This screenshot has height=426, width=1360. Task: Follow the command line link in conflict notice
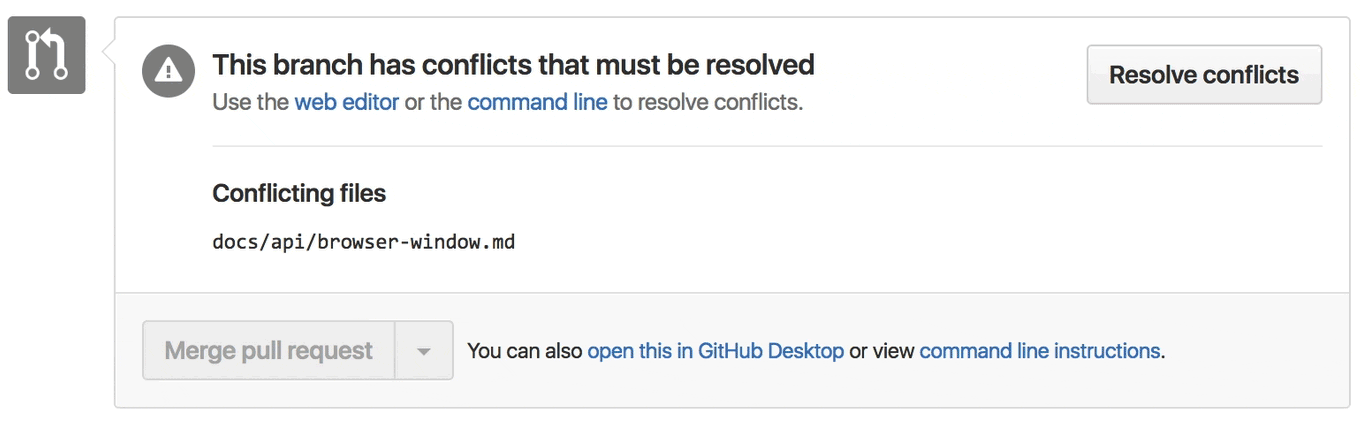[537, 102]
